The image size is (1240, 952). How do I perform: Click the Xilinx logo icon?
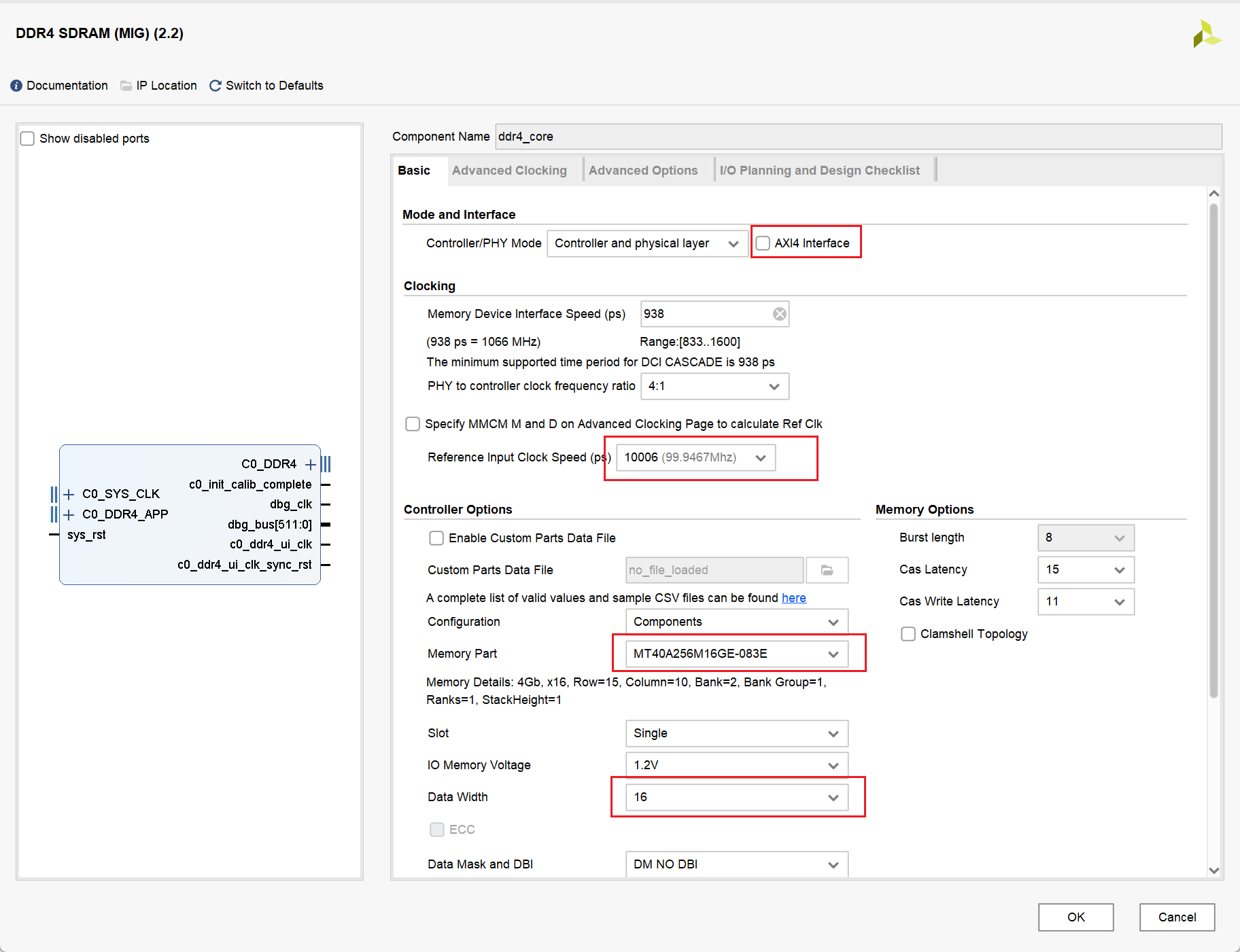pos(1207,33)
